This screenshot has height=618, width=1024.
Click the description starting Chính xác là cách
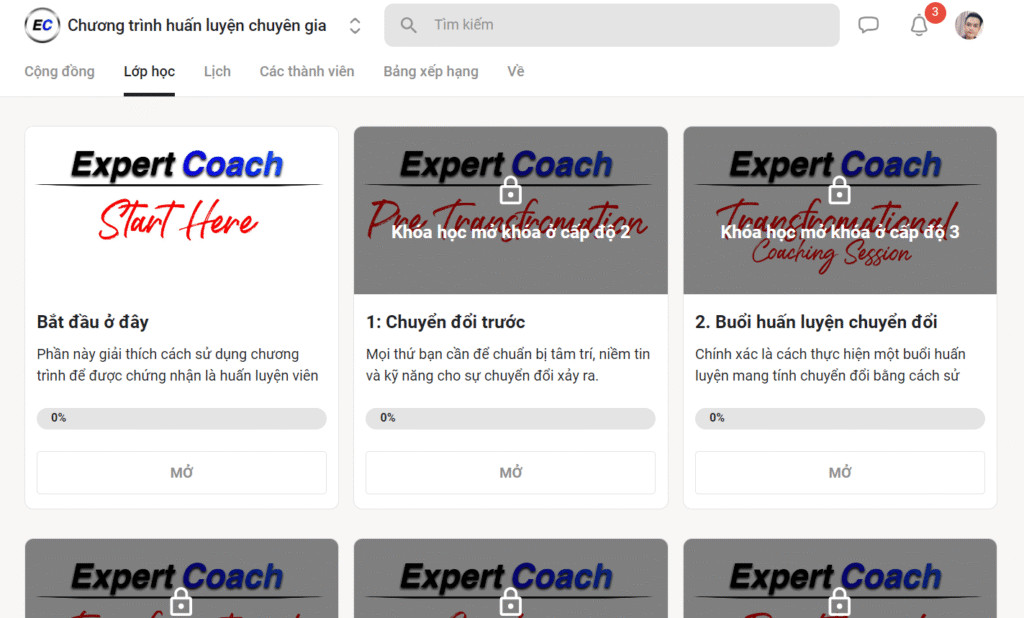tap(830, 365)
